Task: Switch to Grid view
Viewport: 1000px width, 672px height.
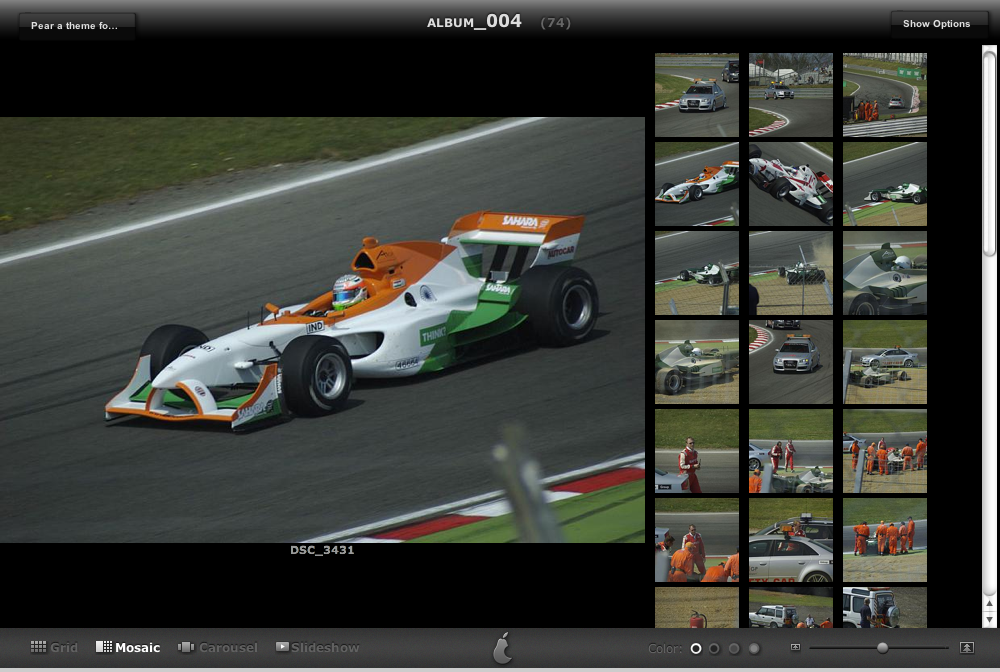Action: click(54, 648)
